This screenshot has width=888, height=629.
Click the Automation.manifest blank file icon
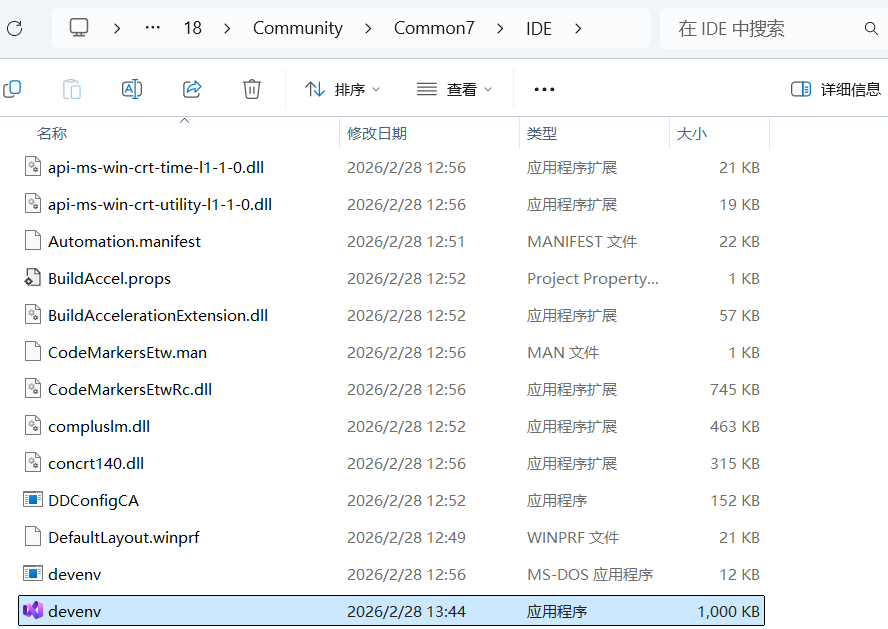pyautogui.click(x=33, y=241)
